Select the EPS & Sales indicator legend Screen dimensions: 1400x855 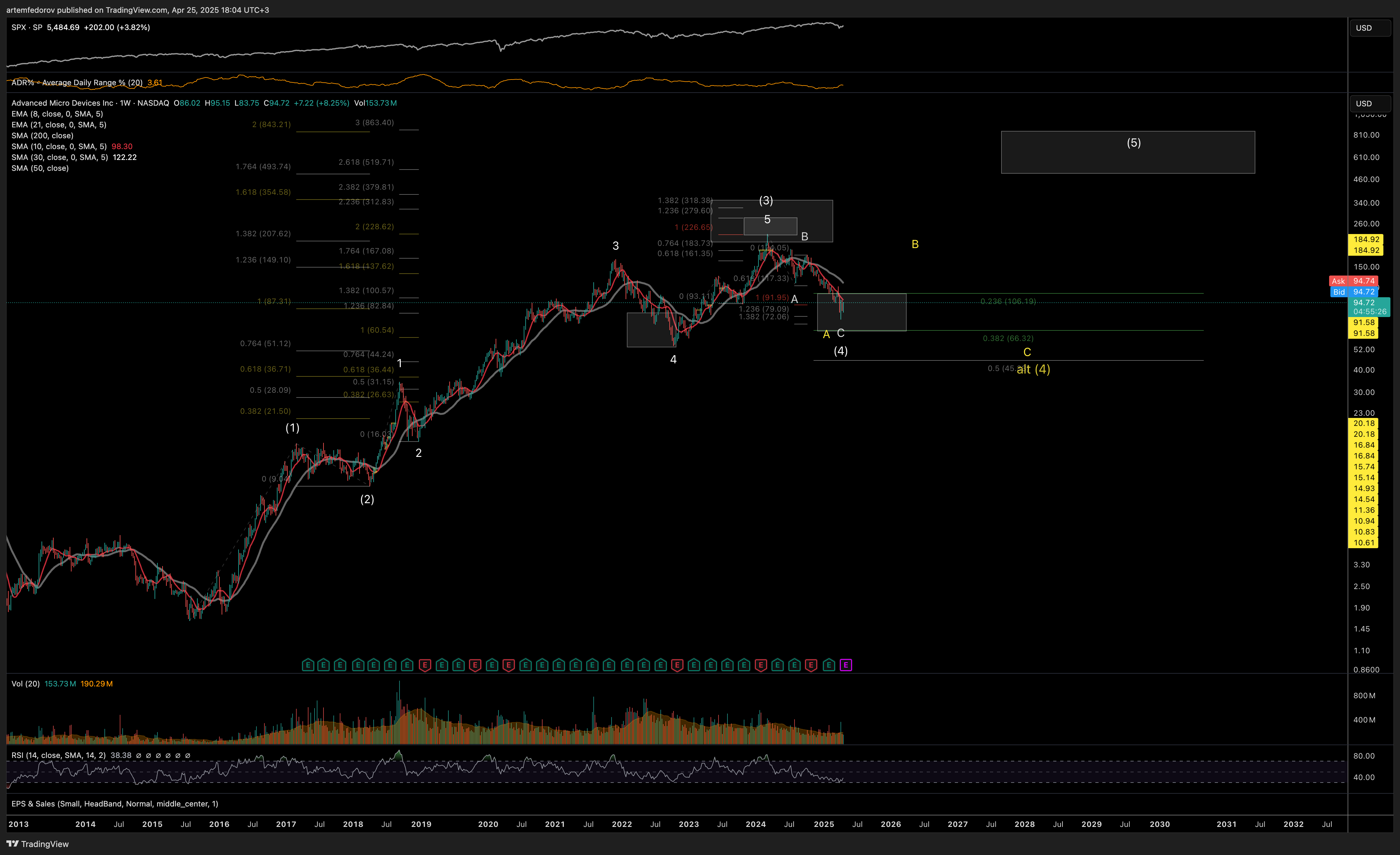pos(115,803)
